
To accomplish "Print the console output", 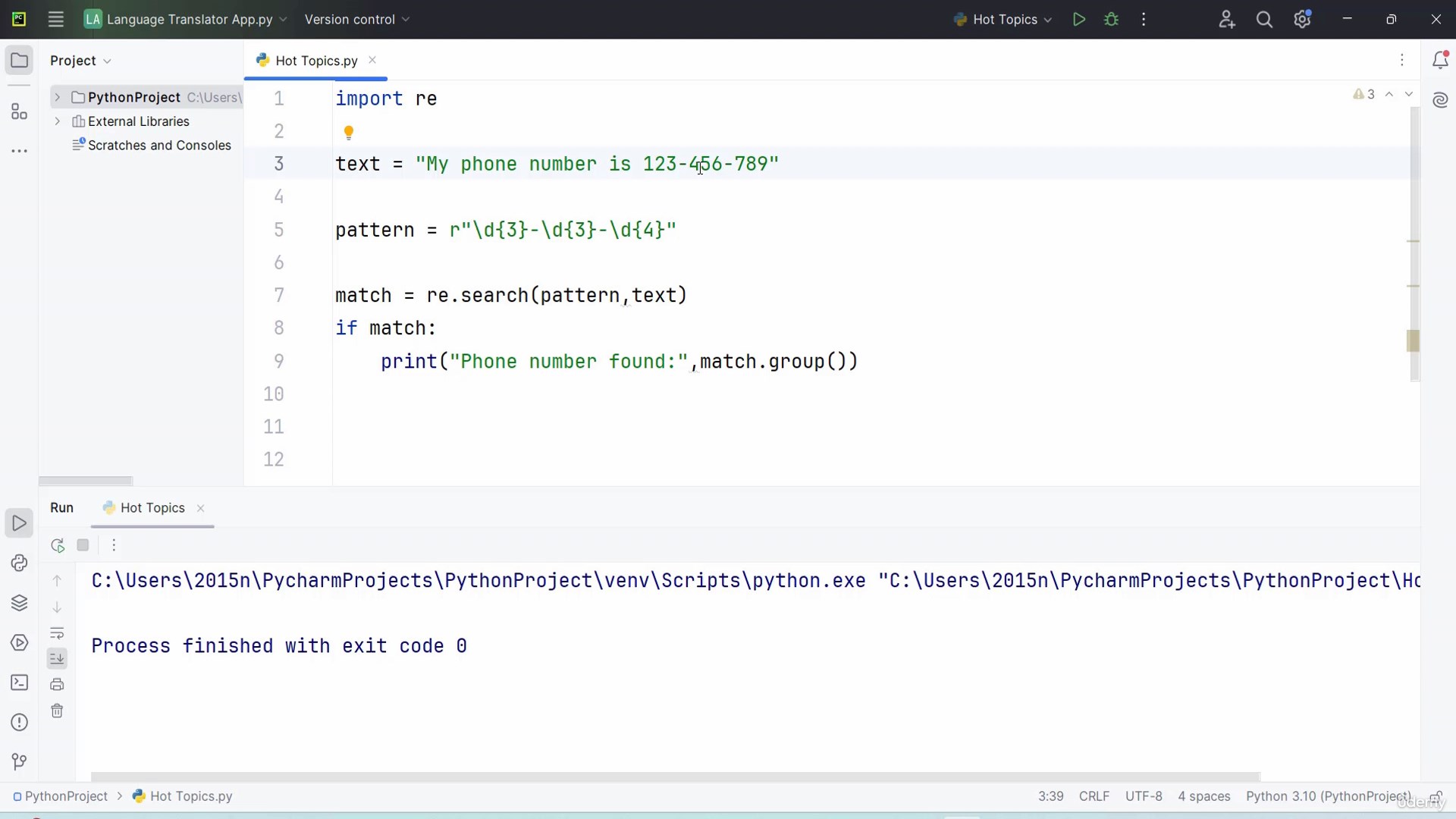I will click(x=57, y=685).
